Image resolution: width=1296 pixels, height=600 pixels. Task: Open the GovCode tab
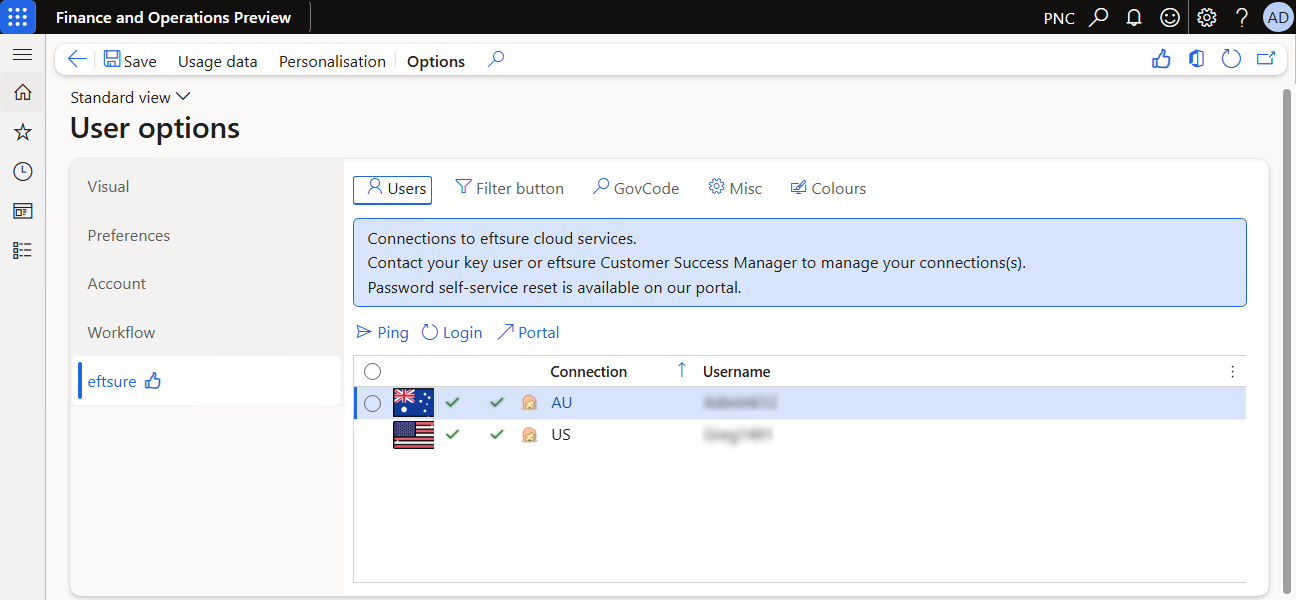pyautogui.click(x=635, y=188)
